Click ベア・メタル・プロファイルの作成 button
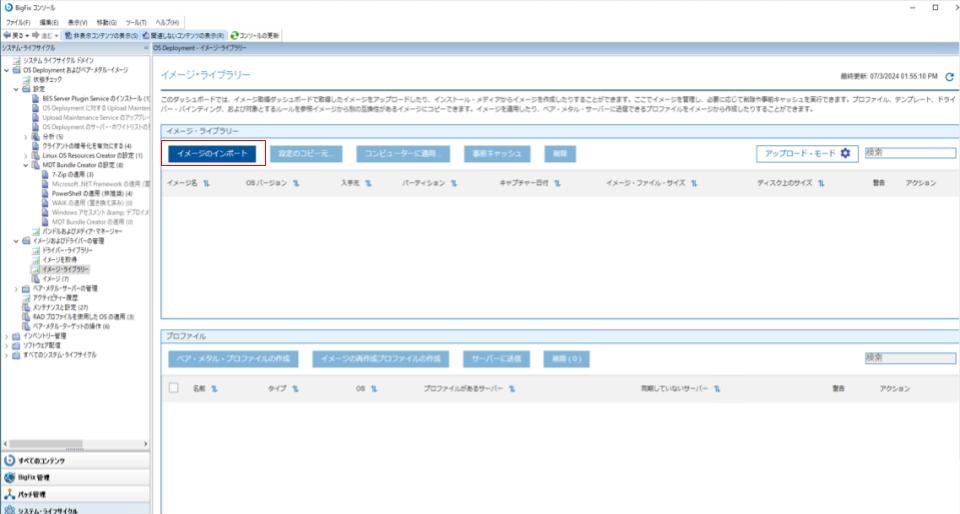Screen dimensions: 960x514 tap(233, 359)
